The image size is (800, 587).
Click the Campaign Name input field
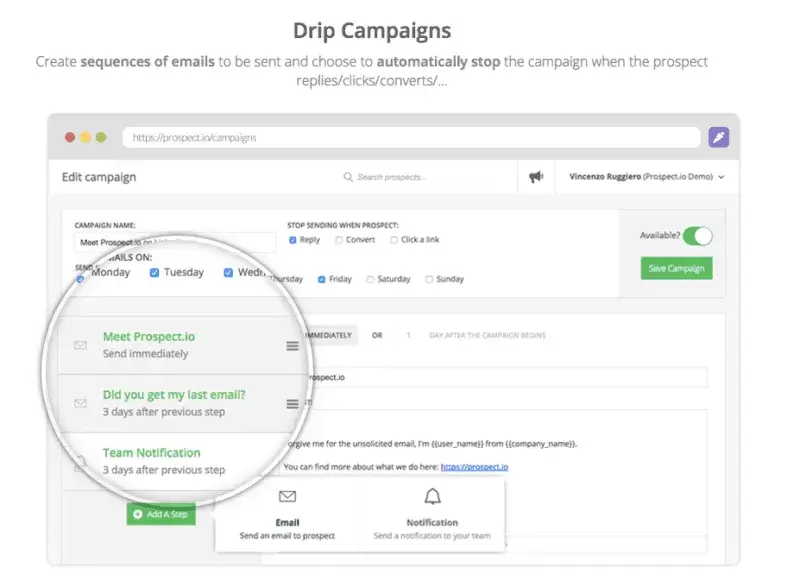pos(175,242)
